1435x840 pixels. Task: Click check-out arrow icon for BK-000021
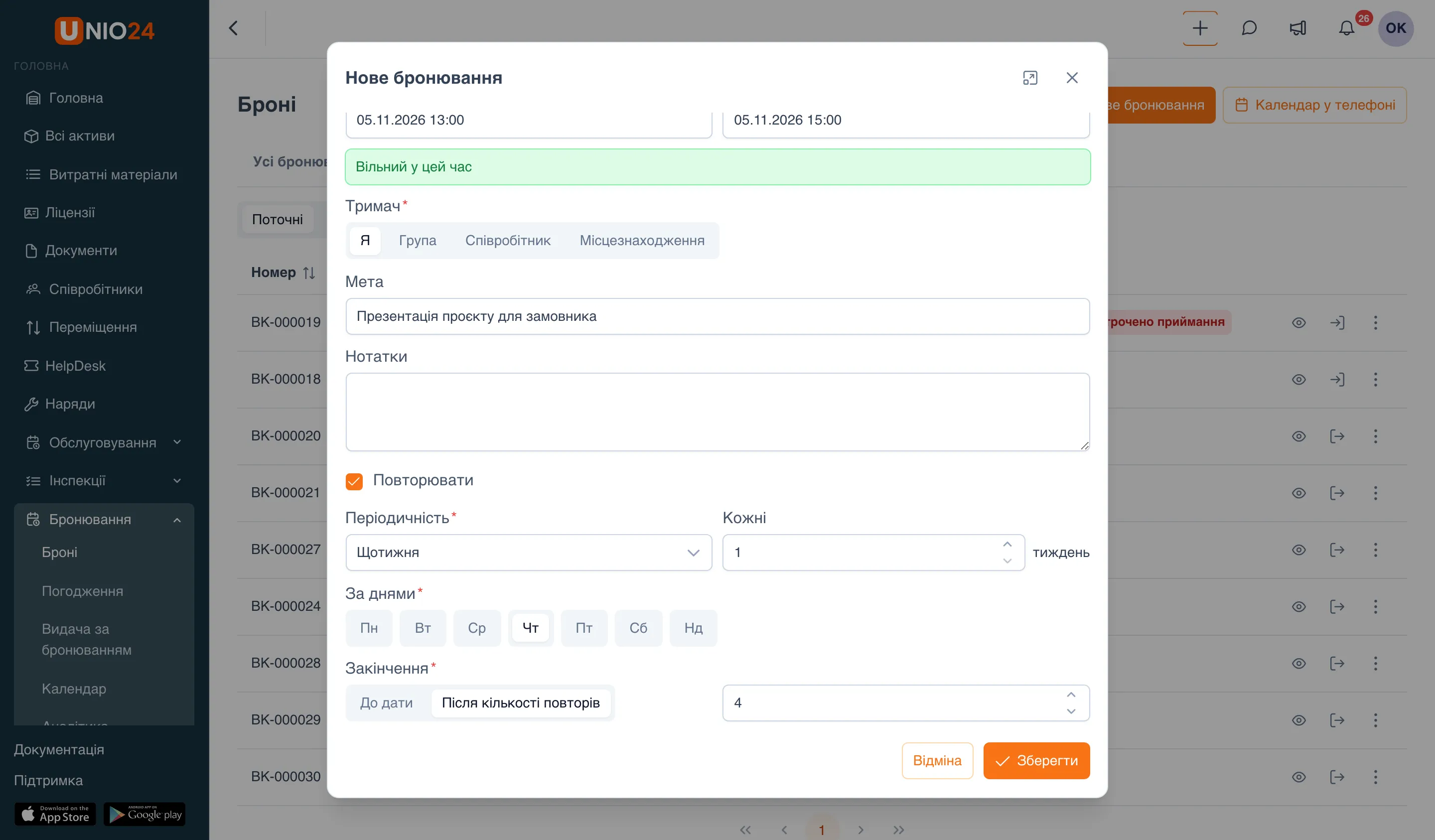pos(1337,493)
